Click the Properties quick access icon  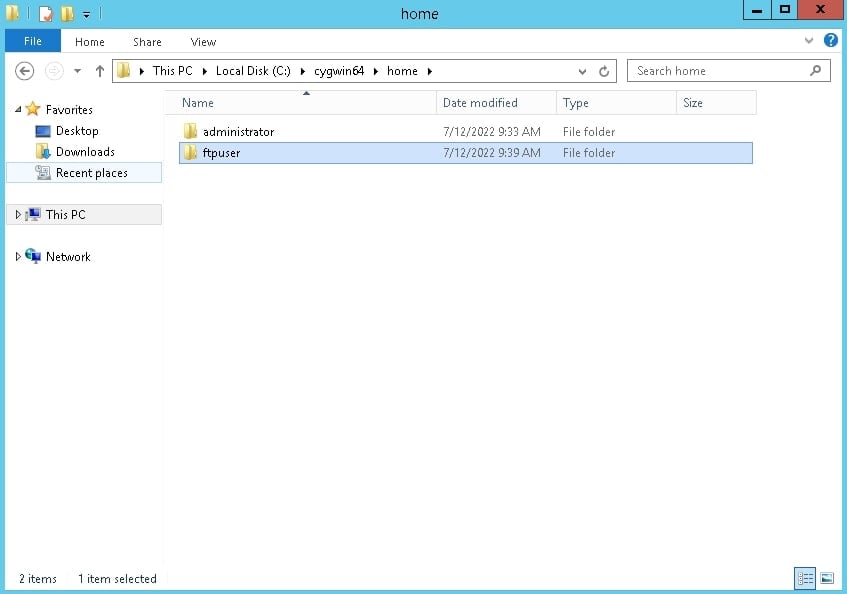(x=46, y=14)
